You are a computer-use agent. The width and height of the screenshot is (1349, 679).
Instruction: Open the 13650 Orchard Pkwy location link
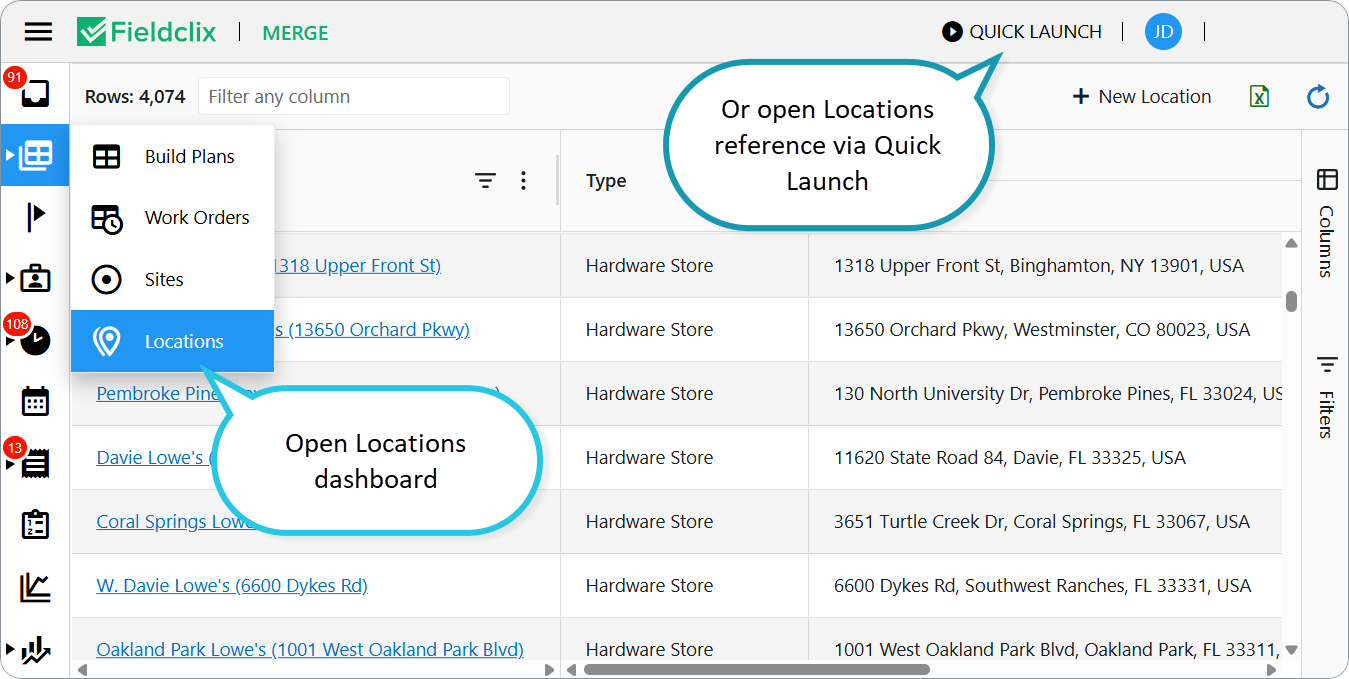[372, 330]
